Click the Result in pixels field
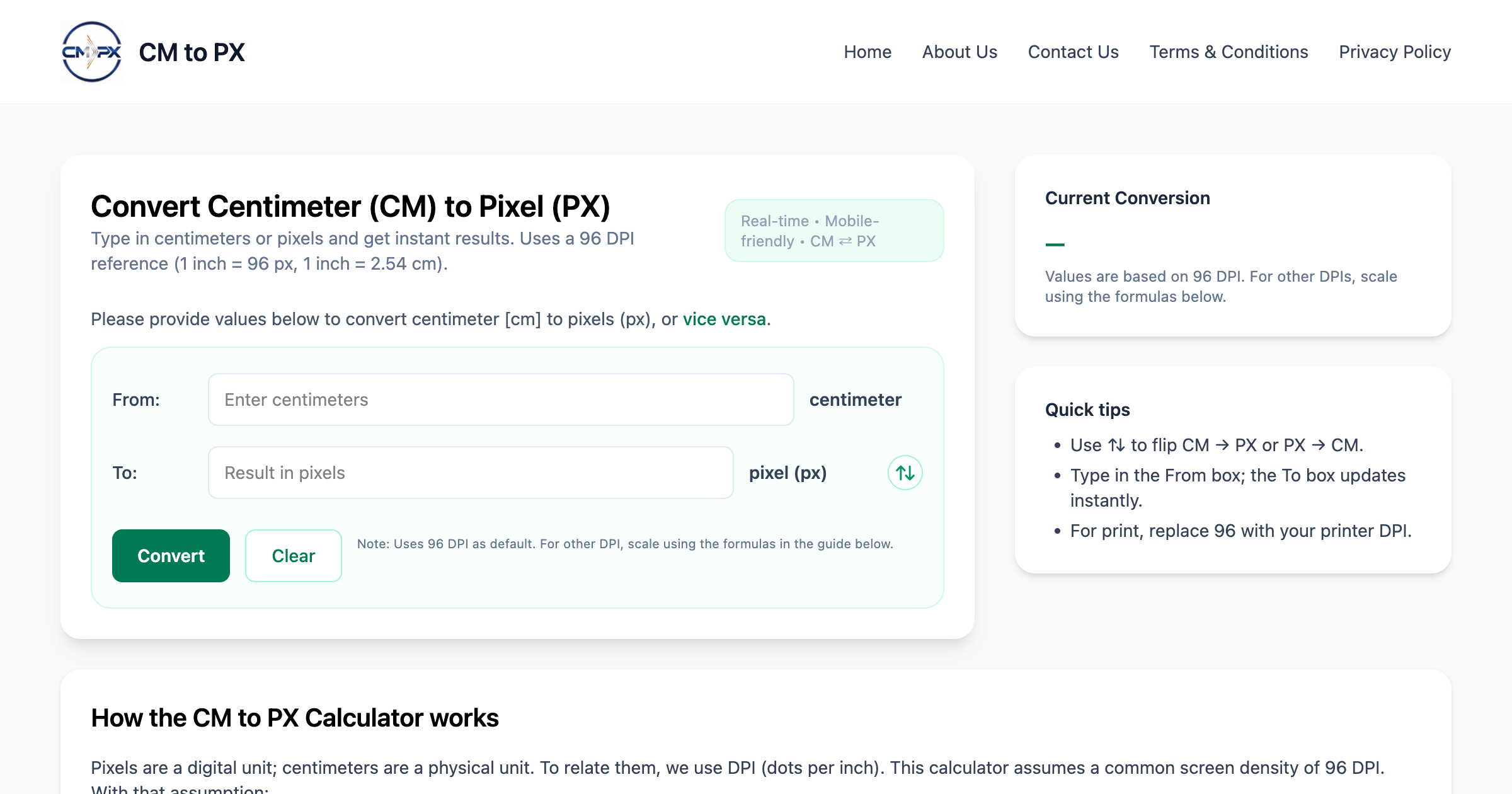1512x794 pixels. point(471,473)
